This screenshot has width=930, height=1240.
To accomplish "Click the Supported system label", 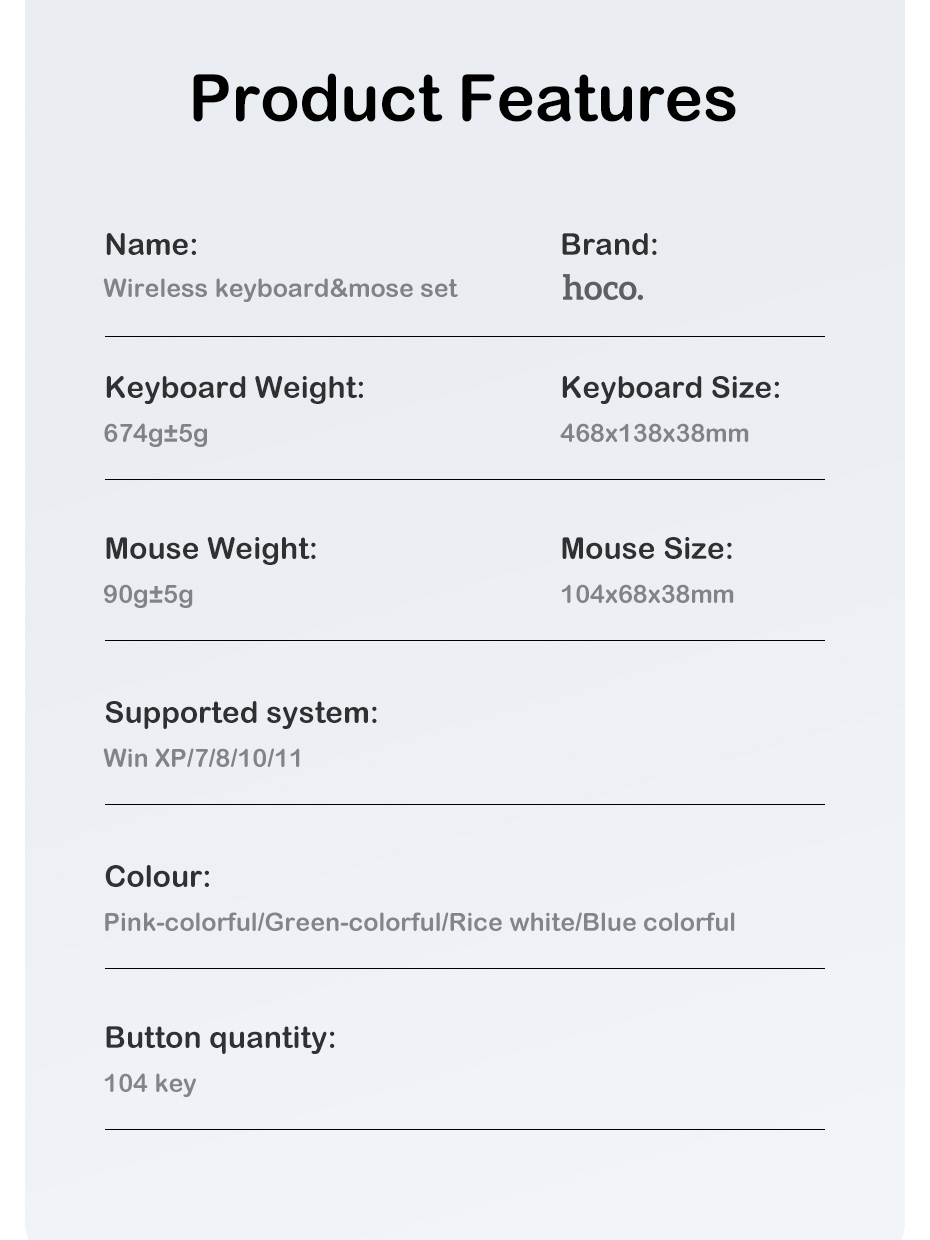I will (x=241, y=712).
